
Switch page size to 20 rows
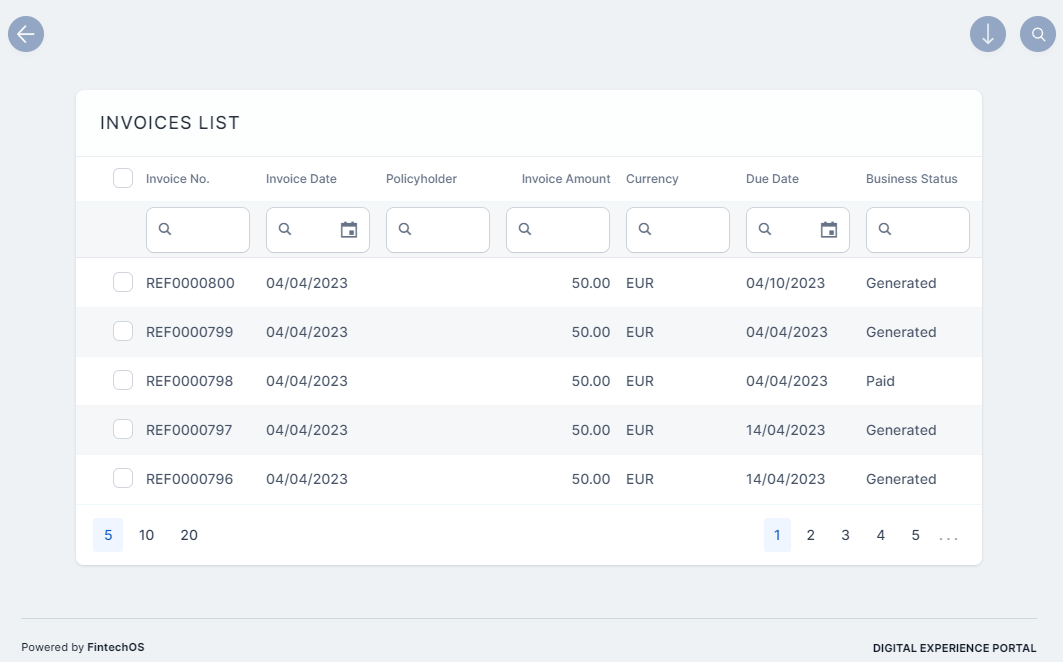188,535
